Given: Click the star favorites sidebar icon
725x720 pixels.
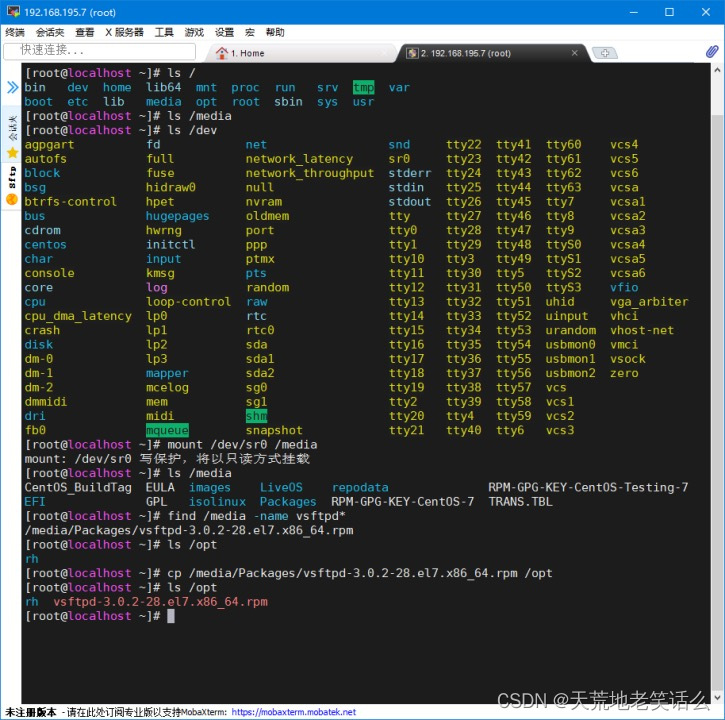Looking at the screenshot, I should pyautogui.click(x=12, y=153).
